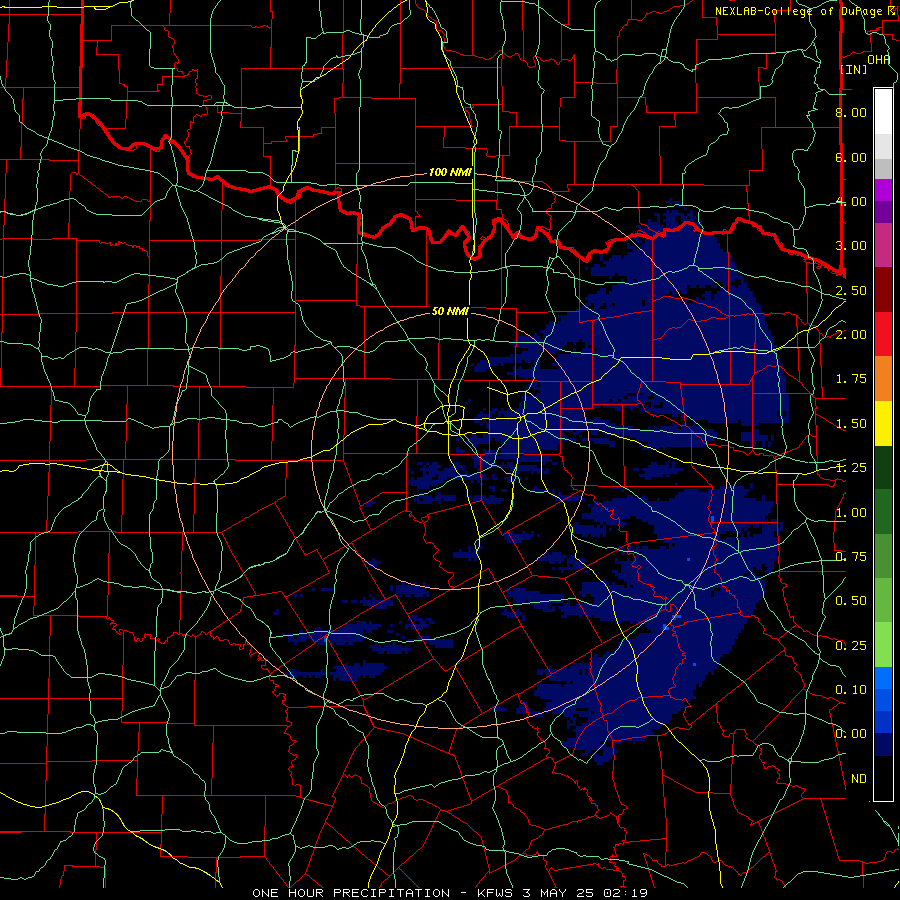Select the '0.75' legend value
The image size is (900, 900).
[851, 557]
